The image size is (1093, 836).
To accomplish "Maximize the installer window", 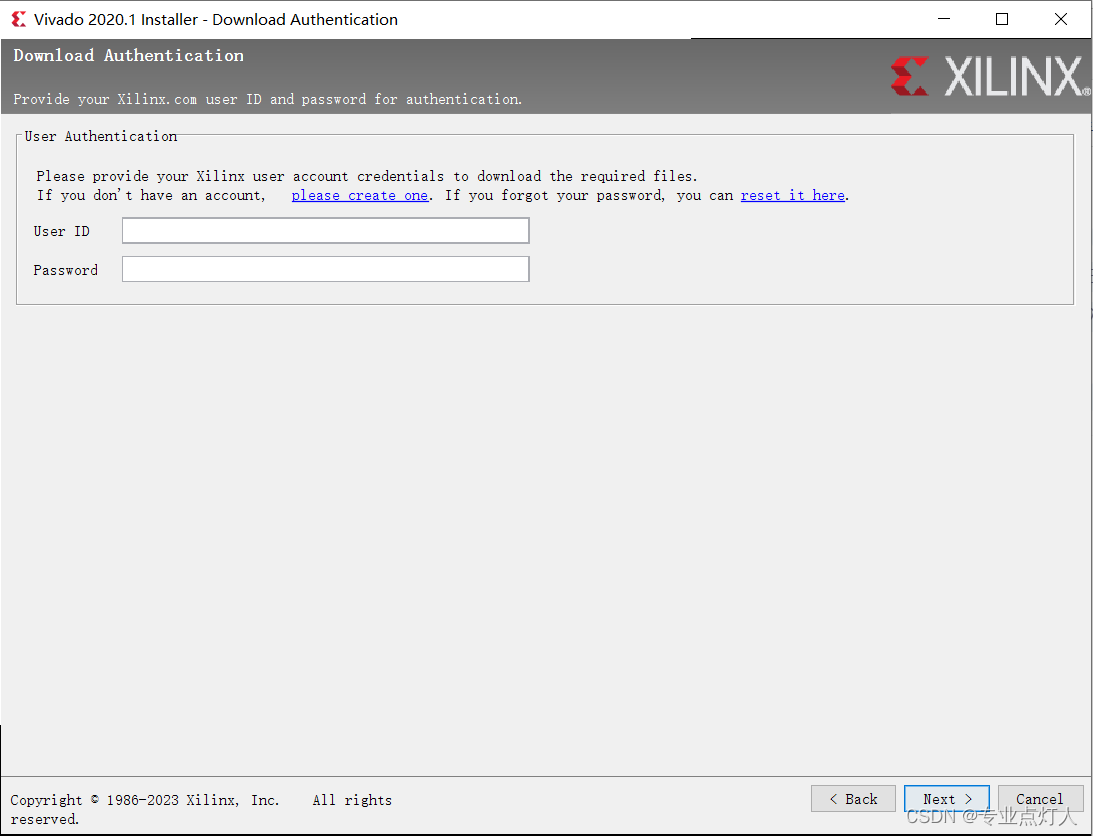I will coord(1002,19).
